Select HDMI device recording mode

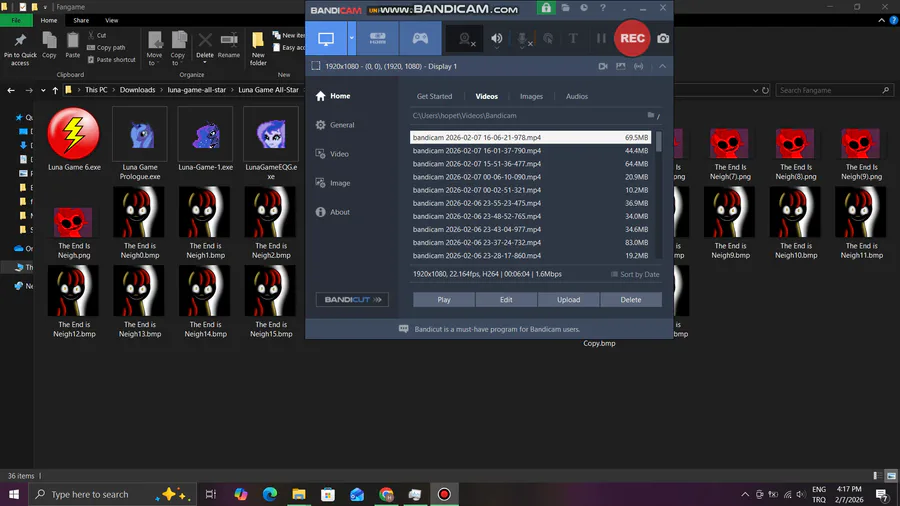(x=378, y=38)
